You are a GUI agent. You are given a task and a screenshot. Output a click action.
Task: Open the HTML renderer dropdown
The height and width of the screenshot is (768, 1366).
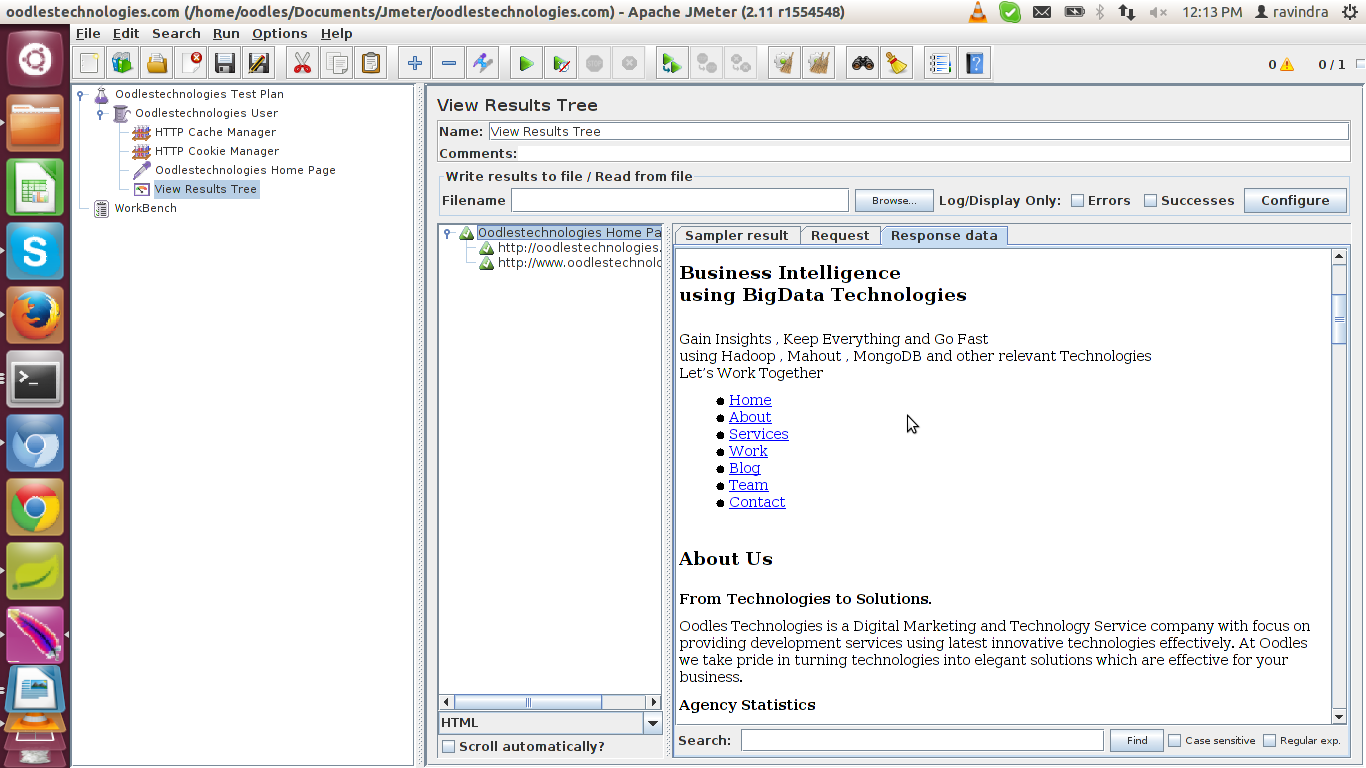653,723
